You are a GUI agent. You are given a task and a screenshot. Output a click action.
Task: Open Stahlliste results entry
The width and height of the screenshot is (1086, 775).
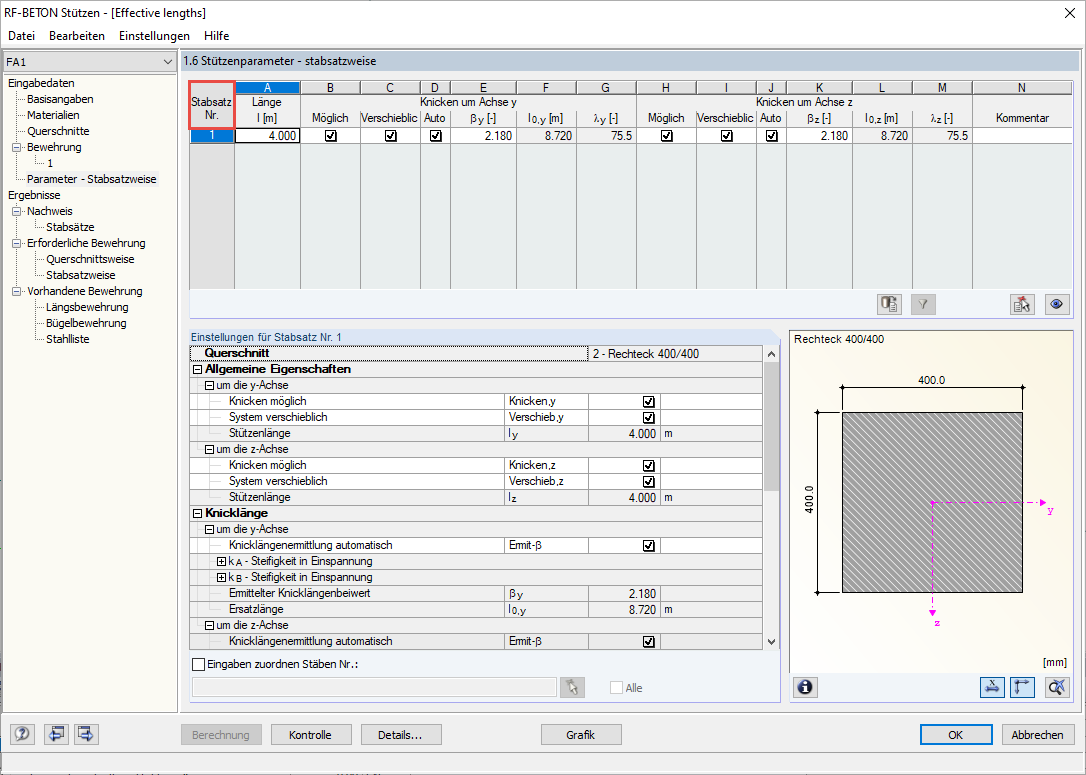pyautogui.click(x=68, y=339)
